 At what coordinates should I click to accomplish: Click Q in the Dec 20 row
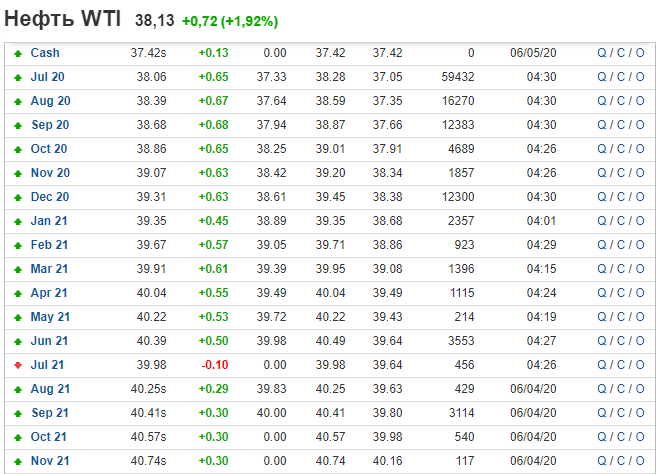(602, 197)
